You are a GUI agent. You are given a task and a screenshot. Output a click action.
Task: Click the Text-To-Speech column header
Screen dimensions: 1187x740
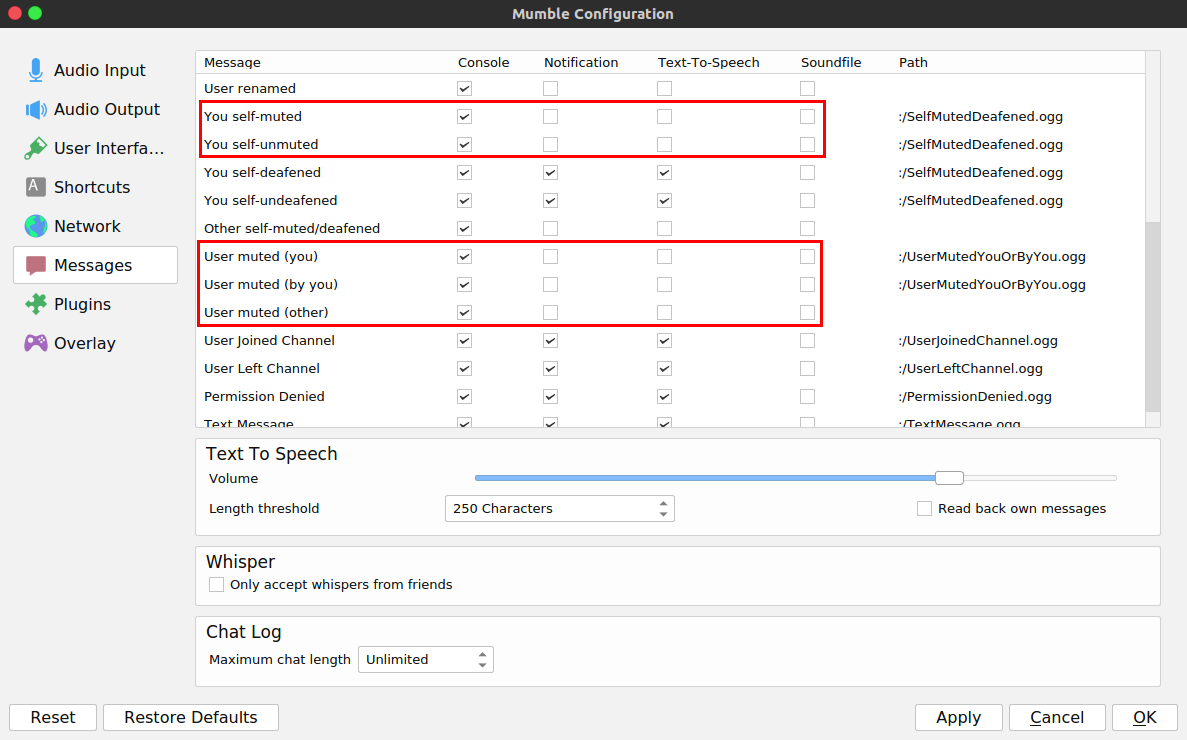[x=709, y=63]
